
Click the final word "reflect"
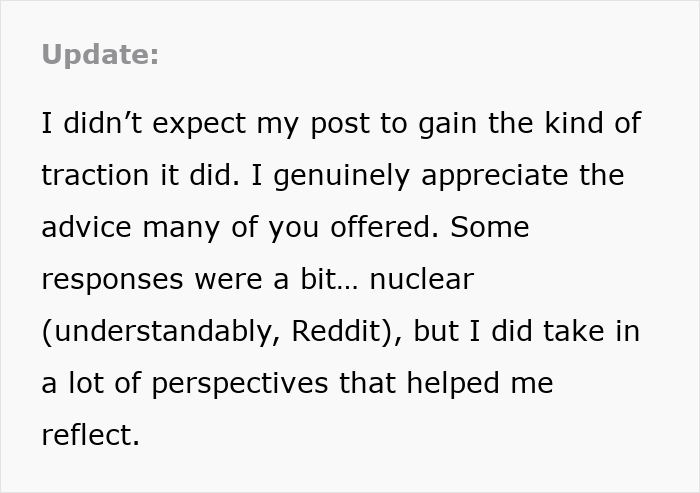click(x=87, y=436)
